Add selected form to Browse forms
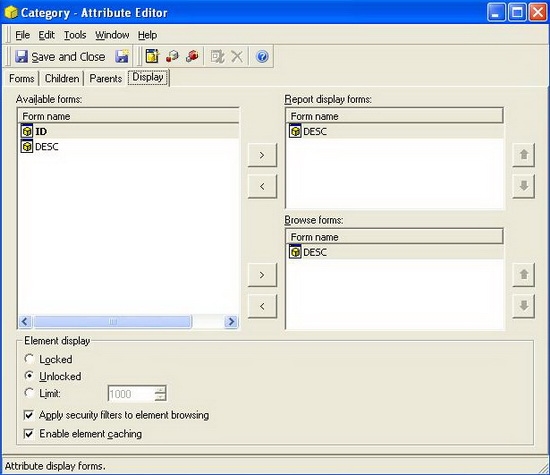Screen dimensions: 550x475 tap(262, 275)
